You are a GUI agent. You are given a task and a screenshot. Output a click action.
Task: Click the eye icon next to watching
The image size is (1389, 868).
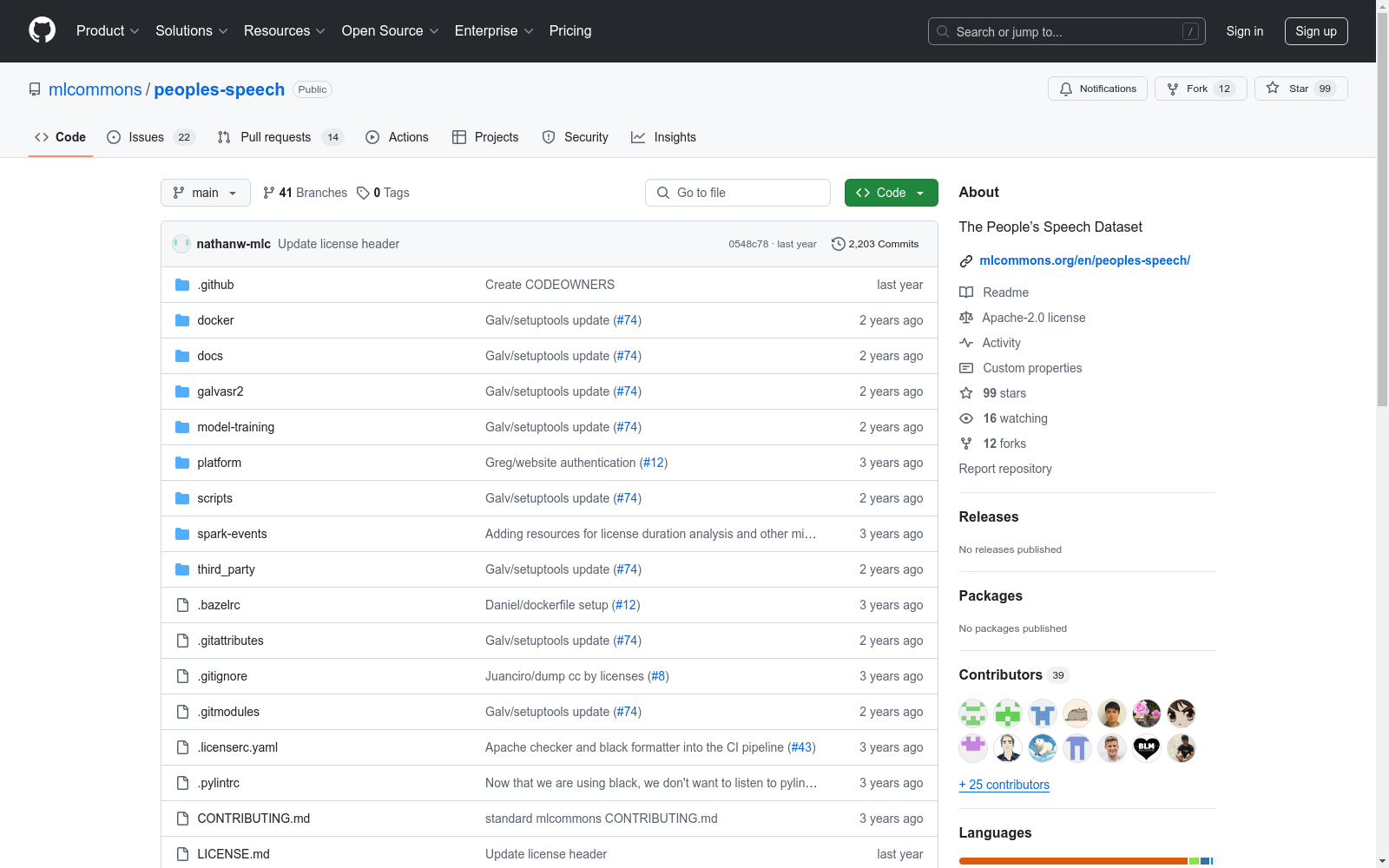[x=966, y=418]
